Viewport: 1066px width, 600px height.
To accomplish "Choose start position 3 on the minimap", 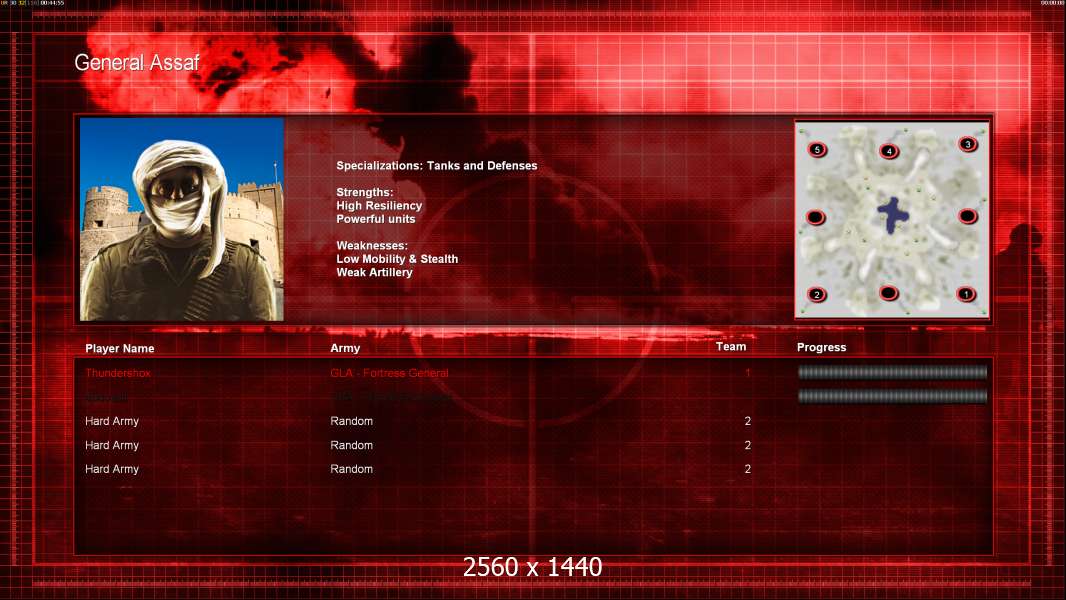I will [x=968, y=144].
